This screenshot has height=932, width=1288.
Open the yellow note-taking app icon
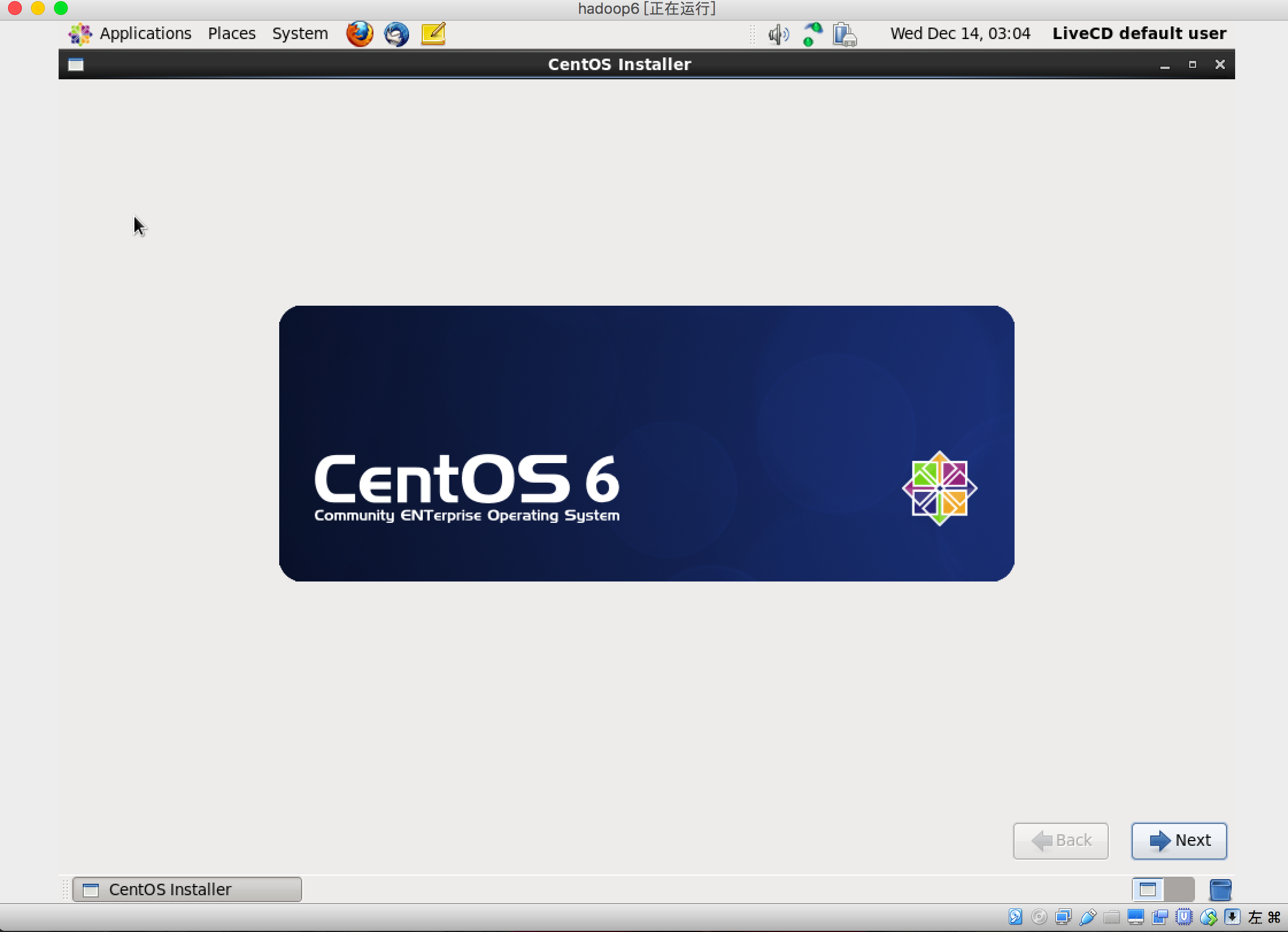pyautogui.click(x=433, y=34)
